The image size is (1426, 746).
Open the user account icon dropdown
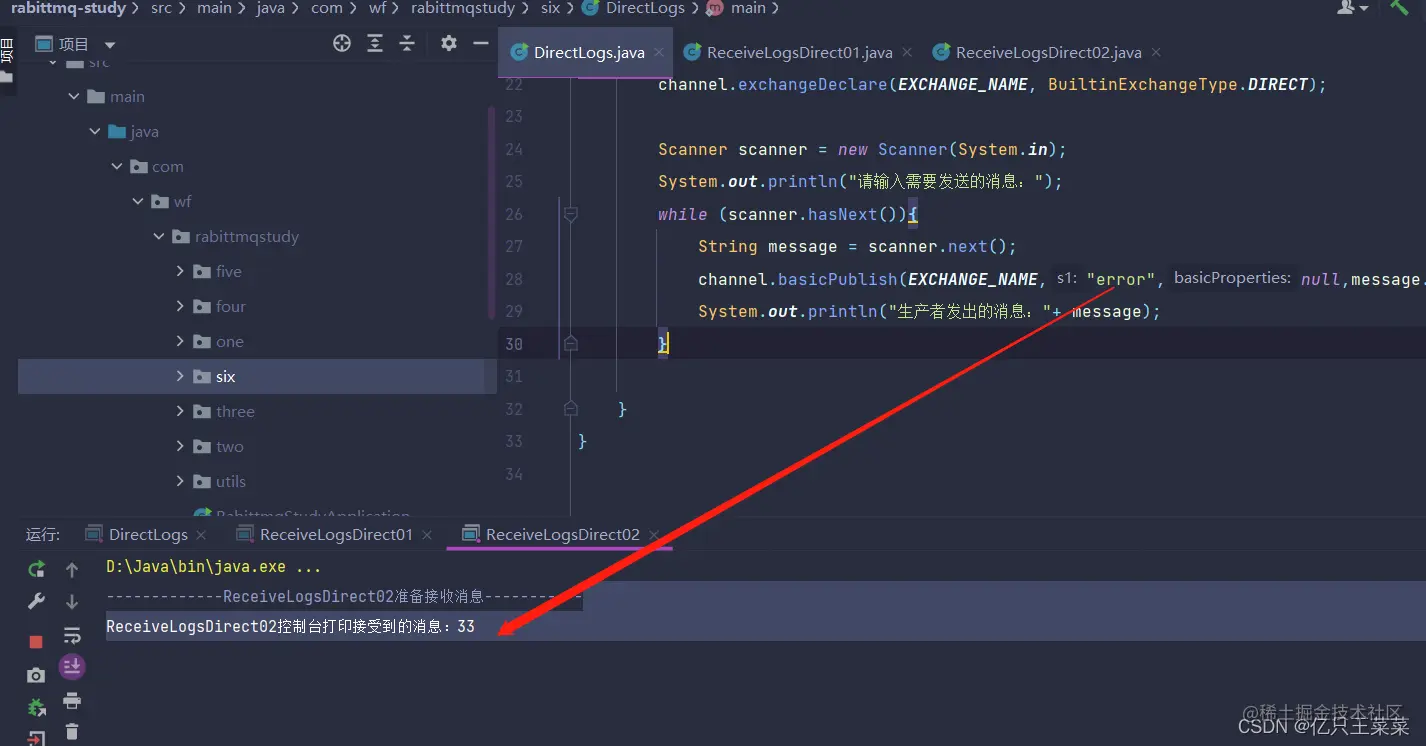click(x=1352, y=7)
